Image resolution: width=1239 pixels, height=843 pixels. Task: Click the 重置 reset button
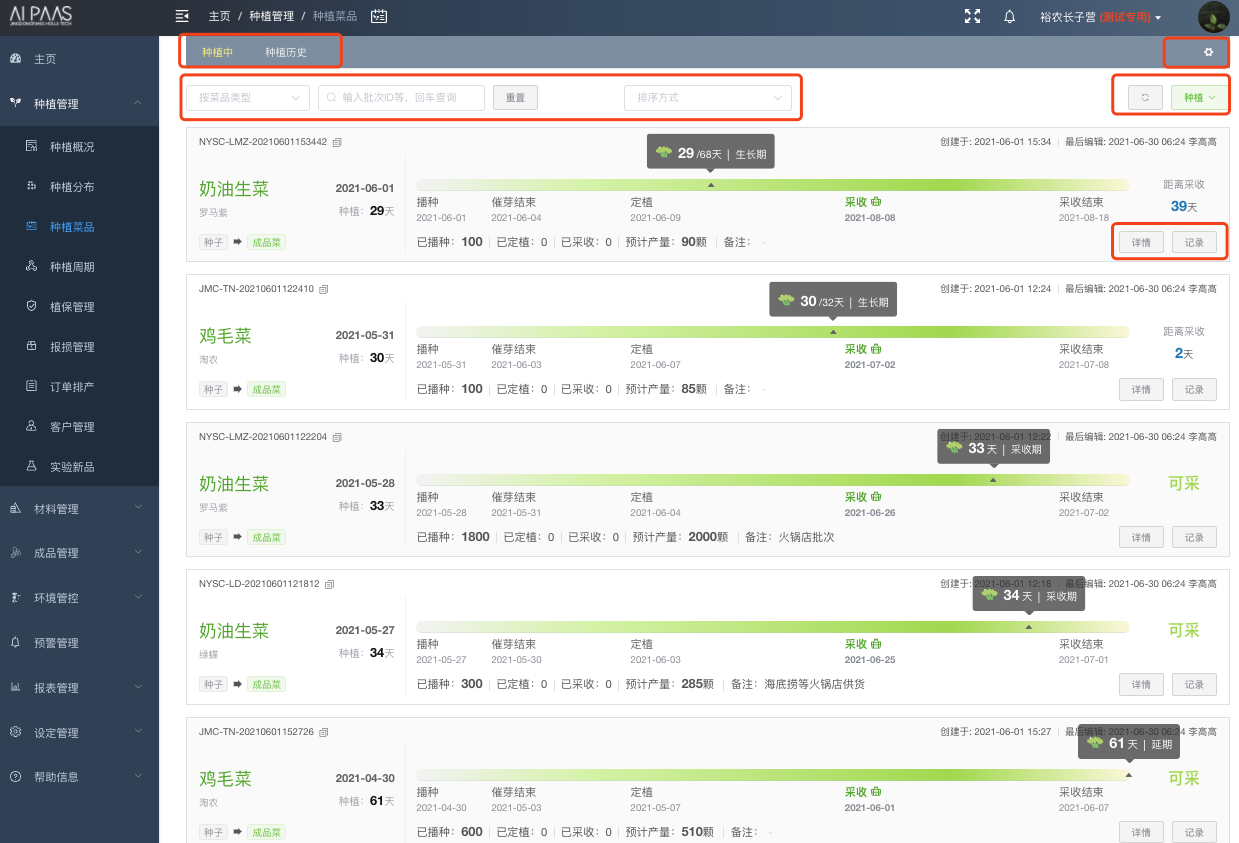515,97
